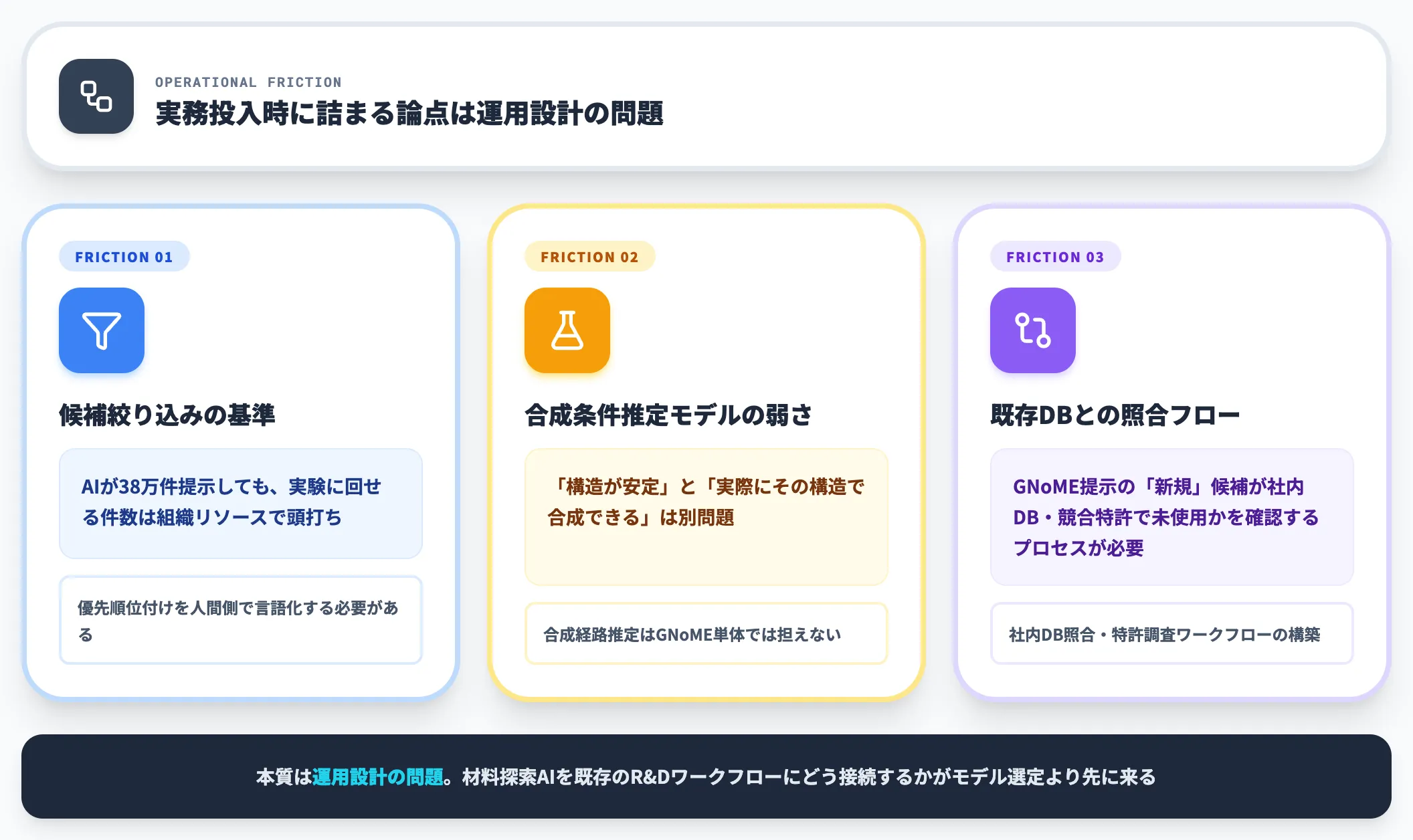1413x840 pixels.
Task: Click the title 実務投入時に詰まる論点は運用設計の問題
Action: [x=409, y=113]
